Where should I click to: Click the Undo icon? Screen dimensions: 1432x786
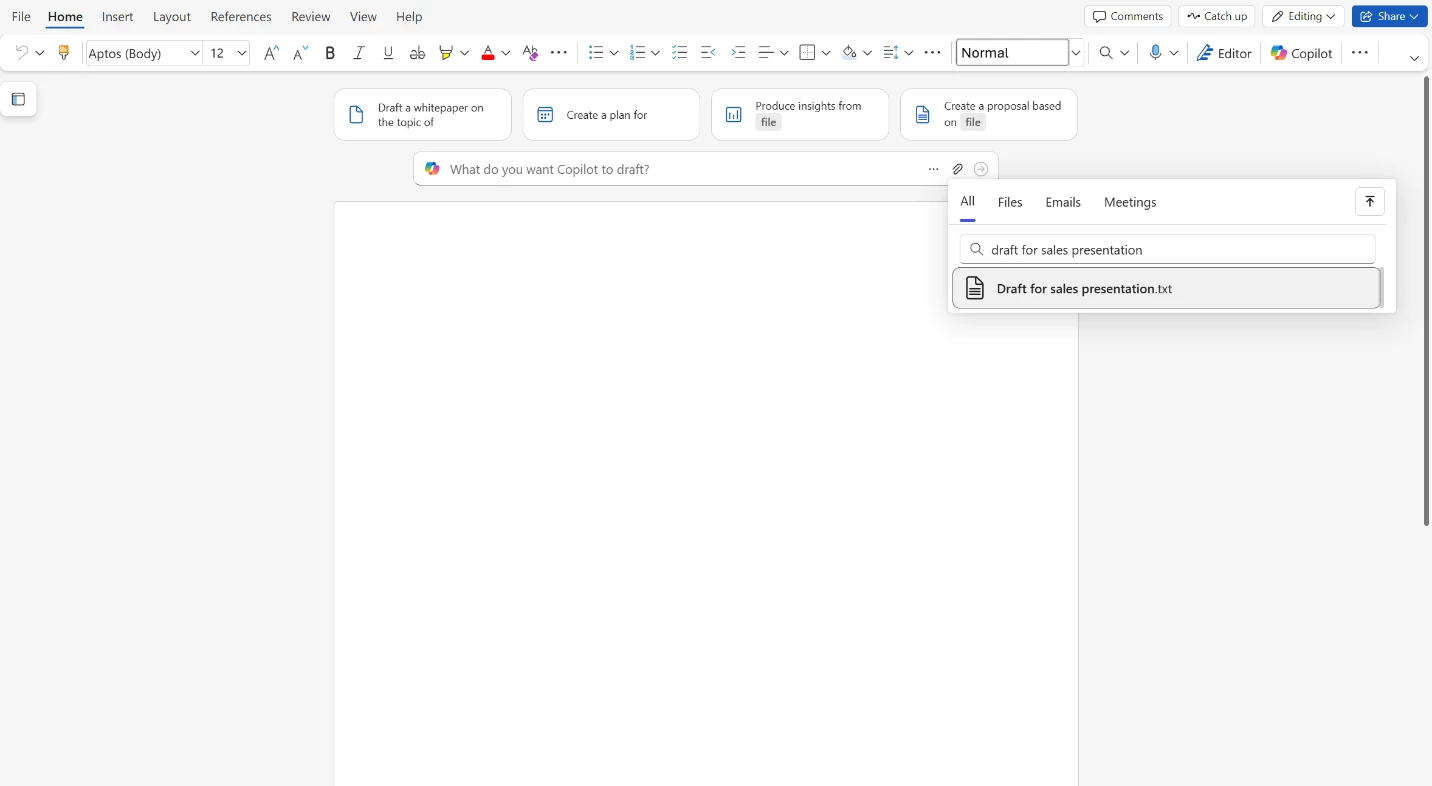tap(21, 53)
